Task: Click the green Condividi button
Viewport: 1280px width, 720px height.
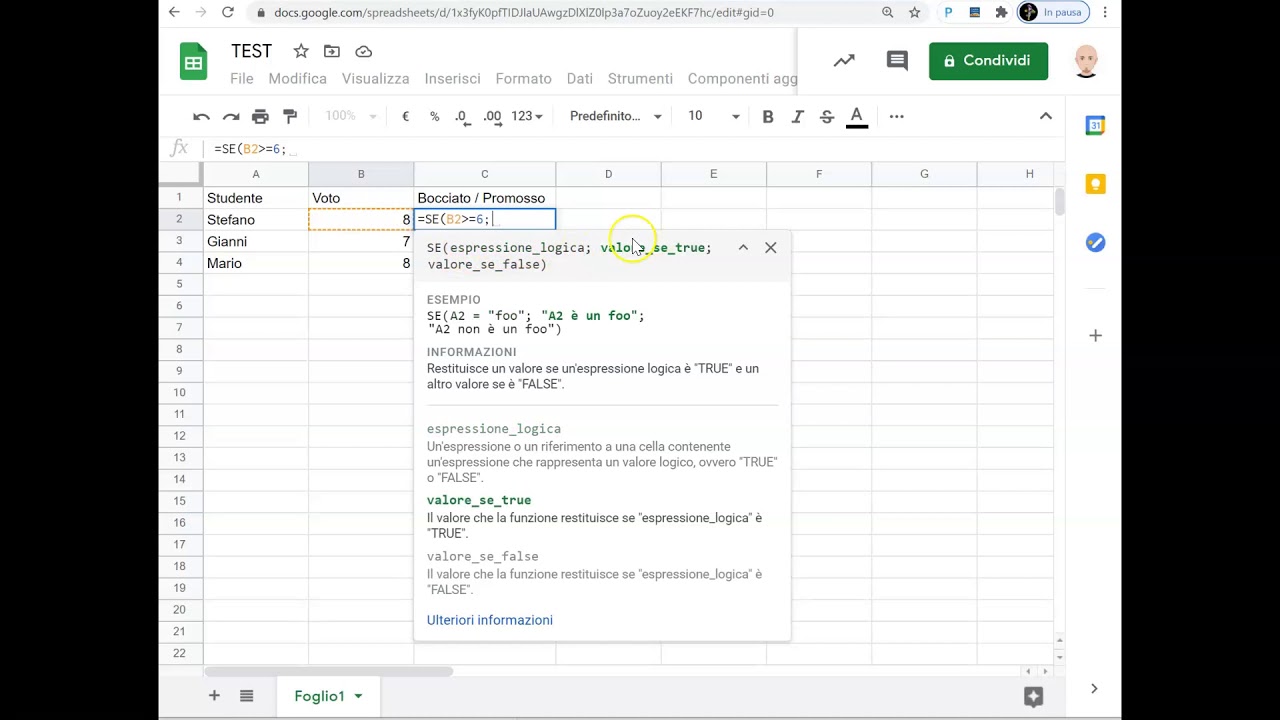Action: coord(988,61)
